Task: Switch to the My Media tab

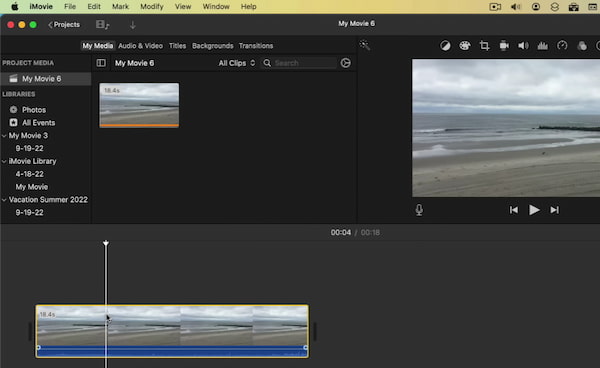Action: coord(98,46)
